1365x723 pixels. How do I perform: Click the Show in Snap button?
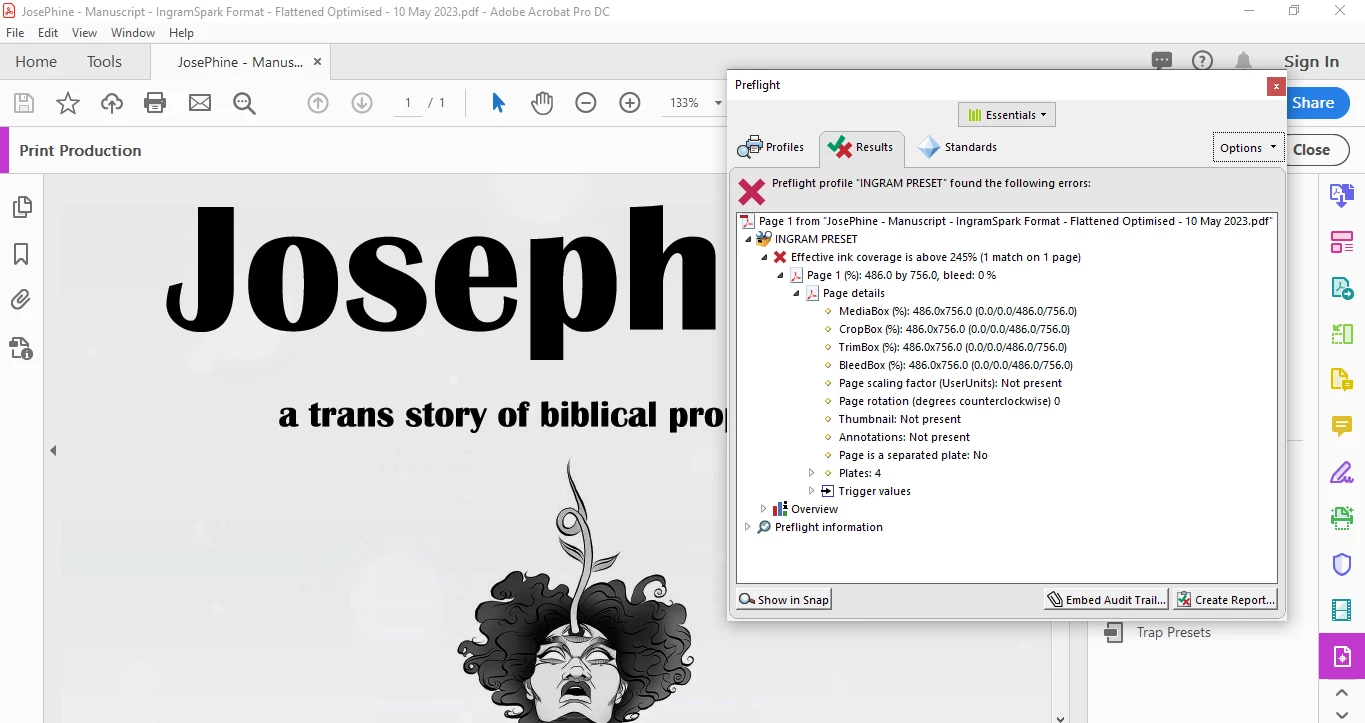click(x=784, y=600)
